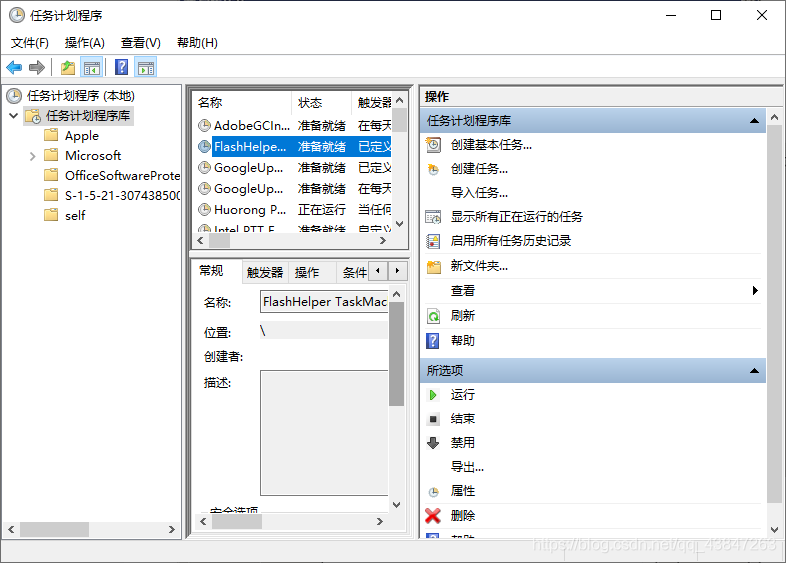Click the actions pane scrollbar down arrow
Viewport: 786px width, 563px height.
pyautogui.click(x=774, y=529)
